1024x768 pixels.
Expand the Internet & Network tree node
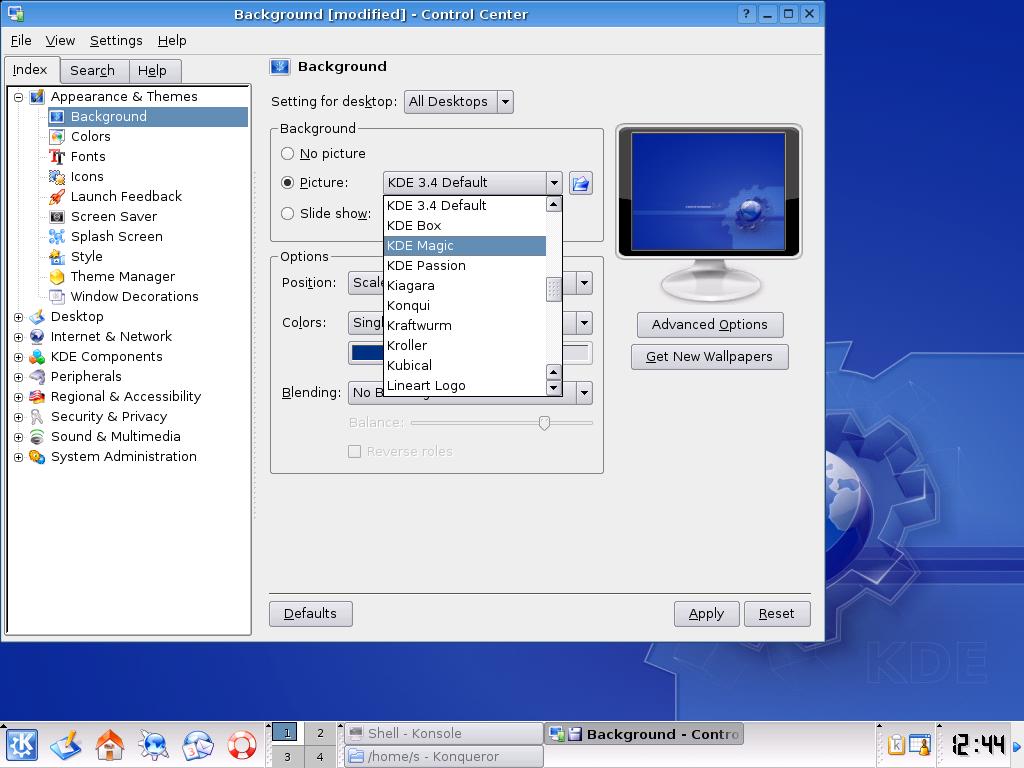tap(18, 338)
